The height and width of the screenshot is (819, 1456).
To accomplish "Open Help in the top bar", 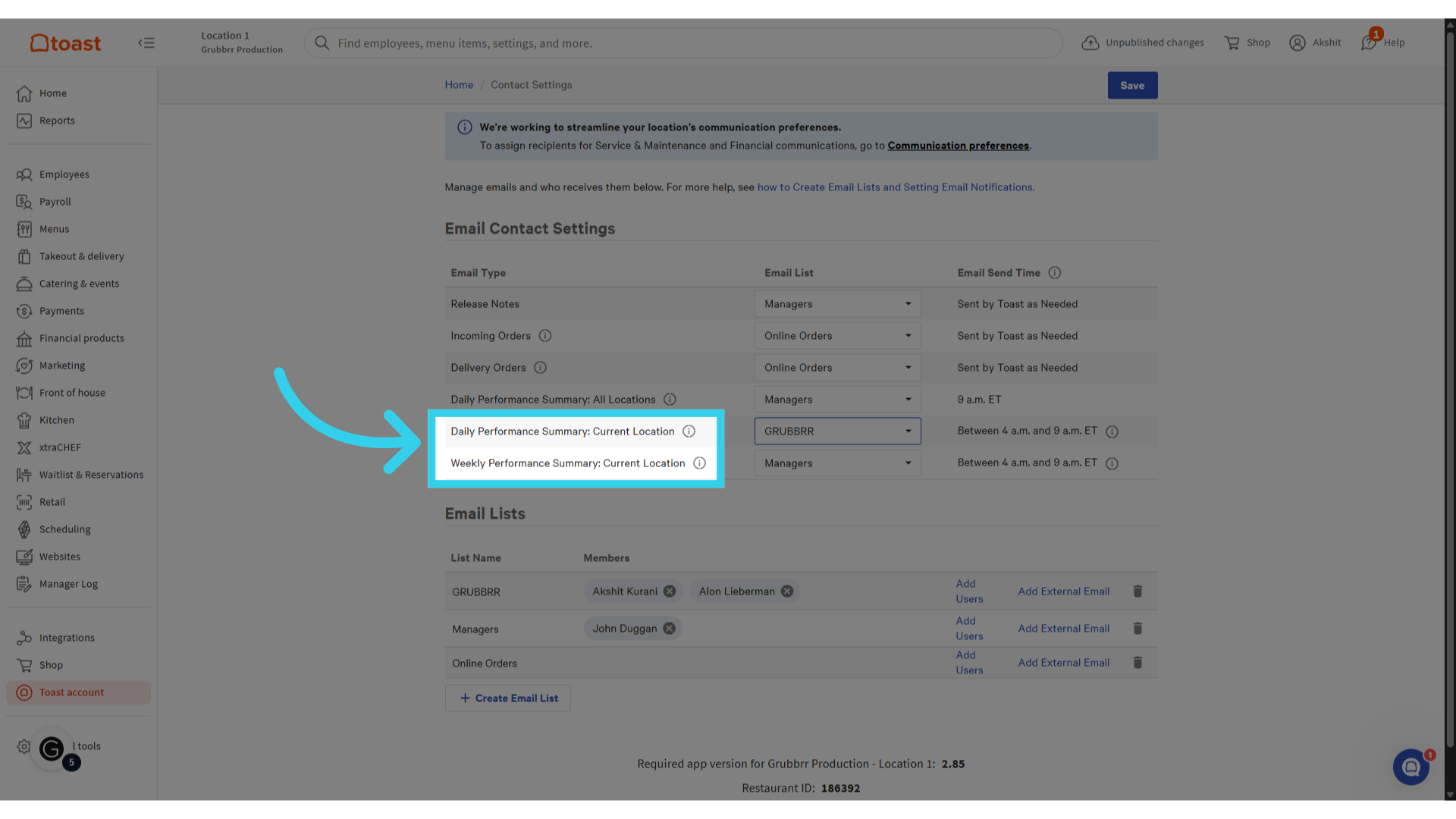I will pos(1384,42).
